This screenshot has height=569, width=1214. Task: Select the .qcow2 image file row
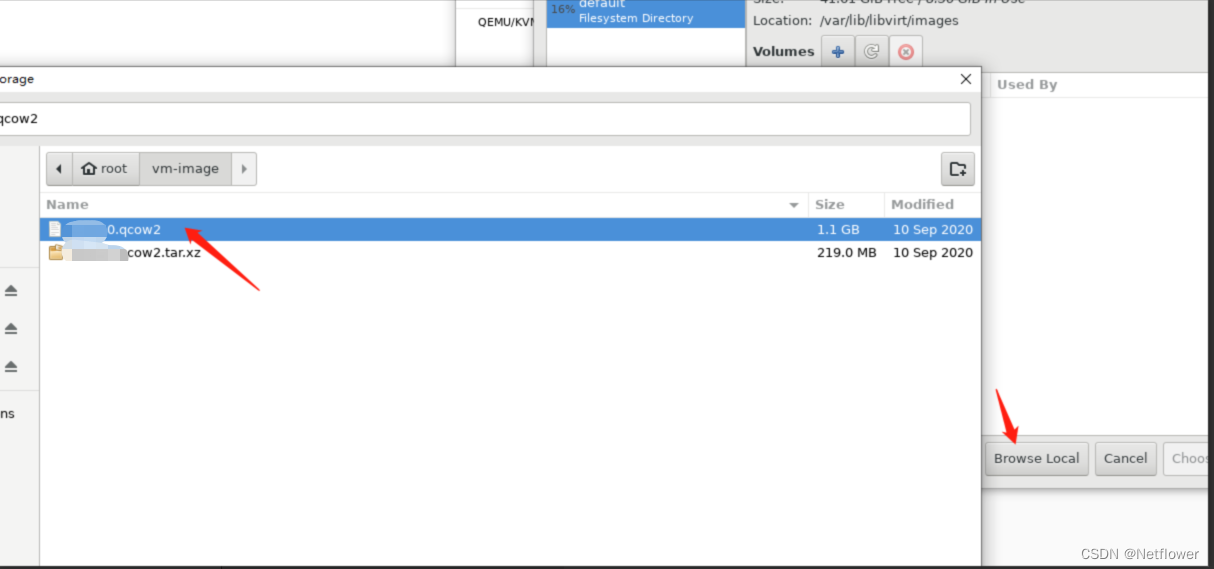[510, 229]
